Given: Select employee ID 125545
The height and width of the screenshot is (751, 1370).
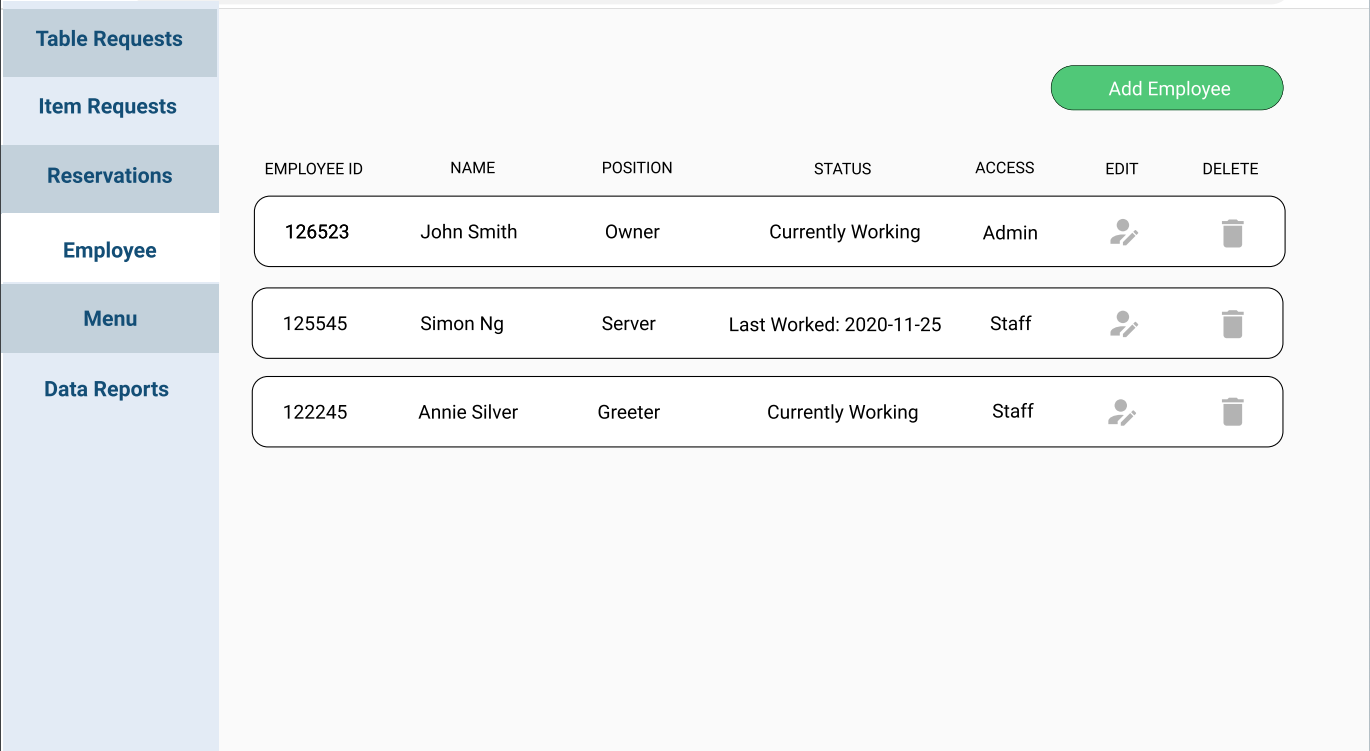Looking at the screenshot, I should click(315, 324).
